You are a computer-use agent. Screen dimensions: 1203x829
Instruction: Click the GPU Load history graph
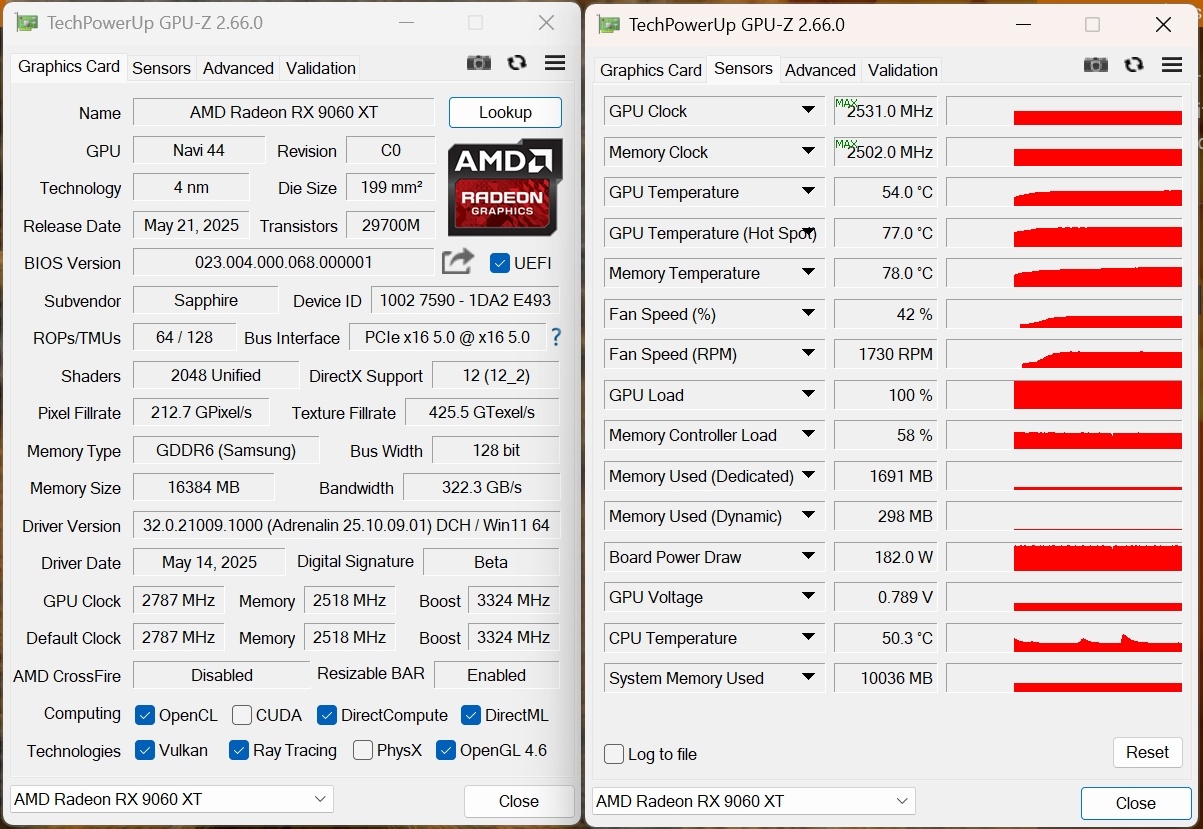click(x=1064, y=394)
